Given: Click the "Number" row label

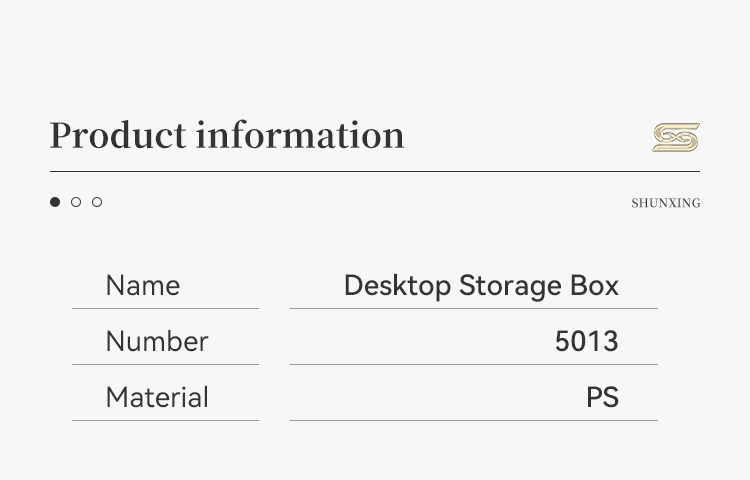Looking at the screenshot, I should (157, 342).
